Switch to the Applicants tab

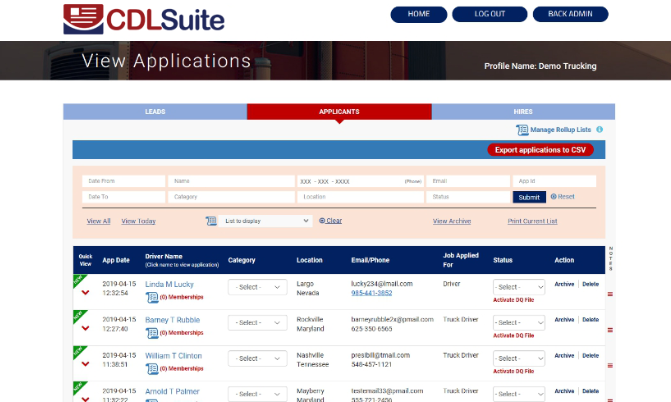tap(339, 112)
